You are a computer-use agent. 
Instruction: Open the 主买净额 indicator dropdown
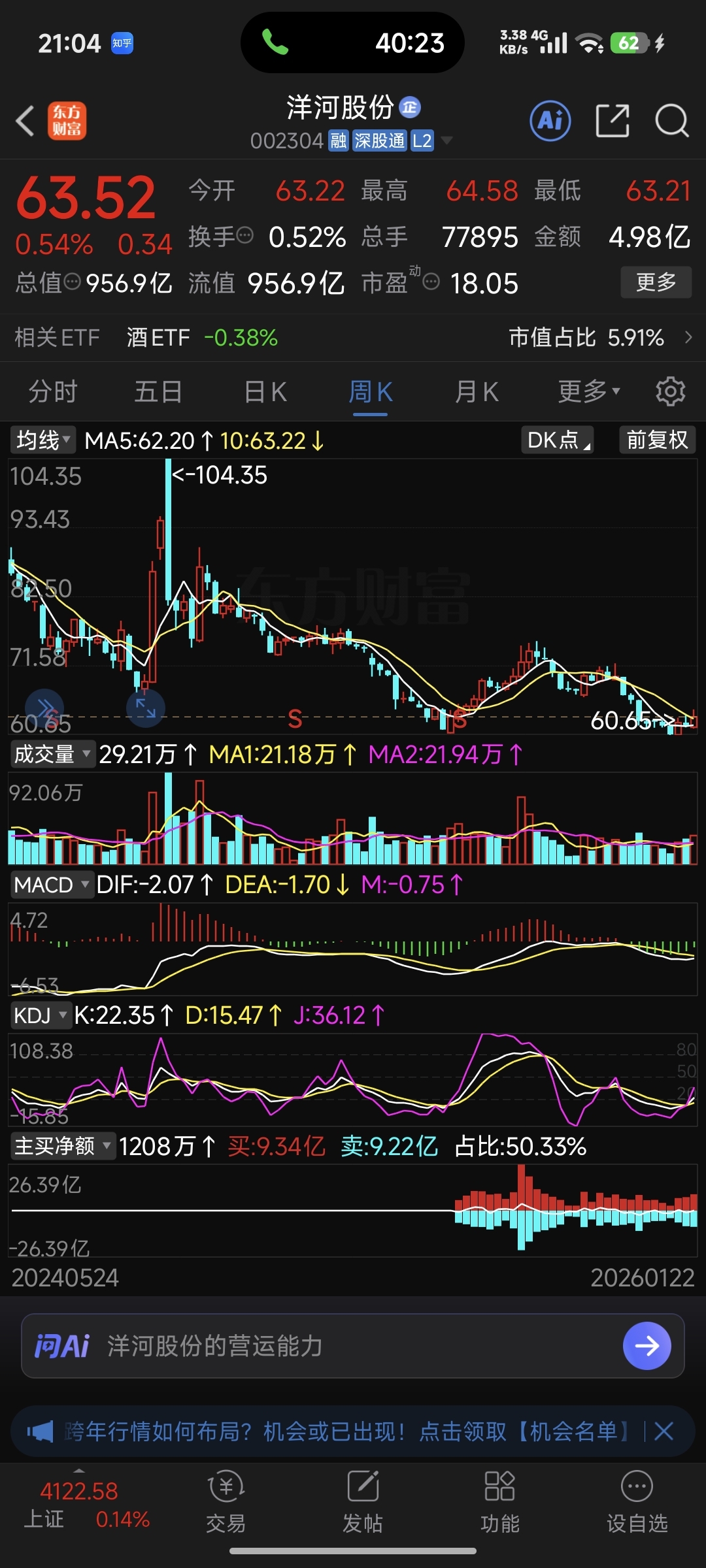coord(63,1146)
